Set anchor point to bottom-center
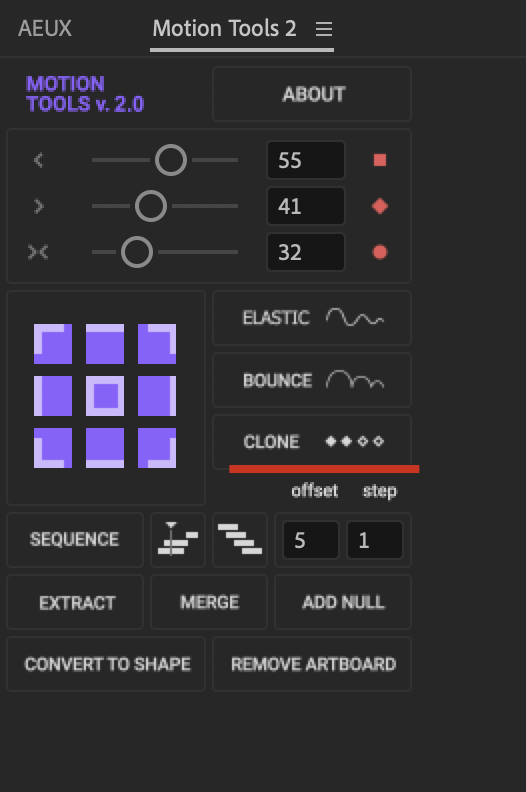The image size is (526, 792). (x=105, y=448)
